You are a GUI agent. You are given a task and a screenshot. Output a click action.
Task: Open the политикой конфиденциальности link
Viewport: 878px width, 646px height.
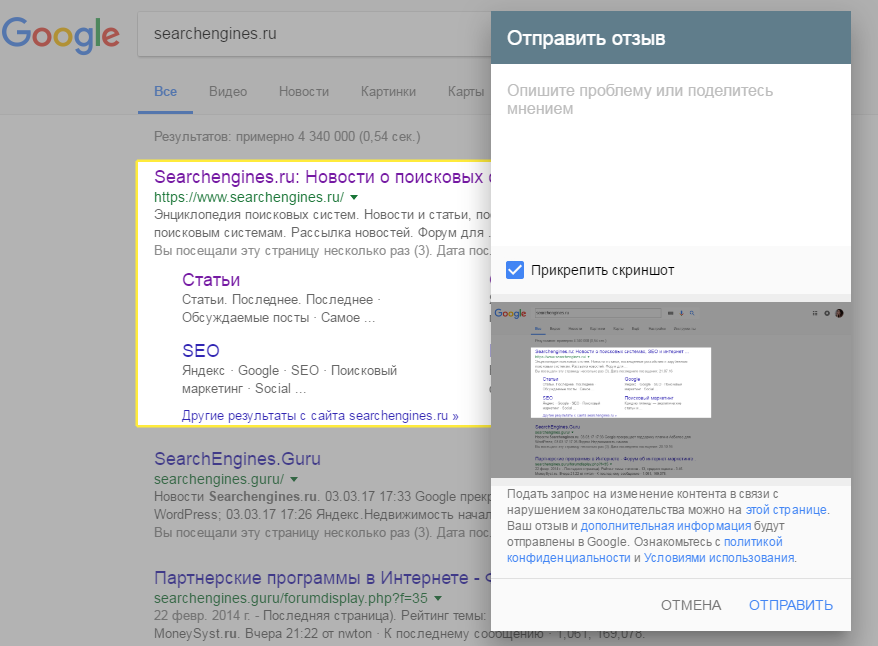[645, 550]
